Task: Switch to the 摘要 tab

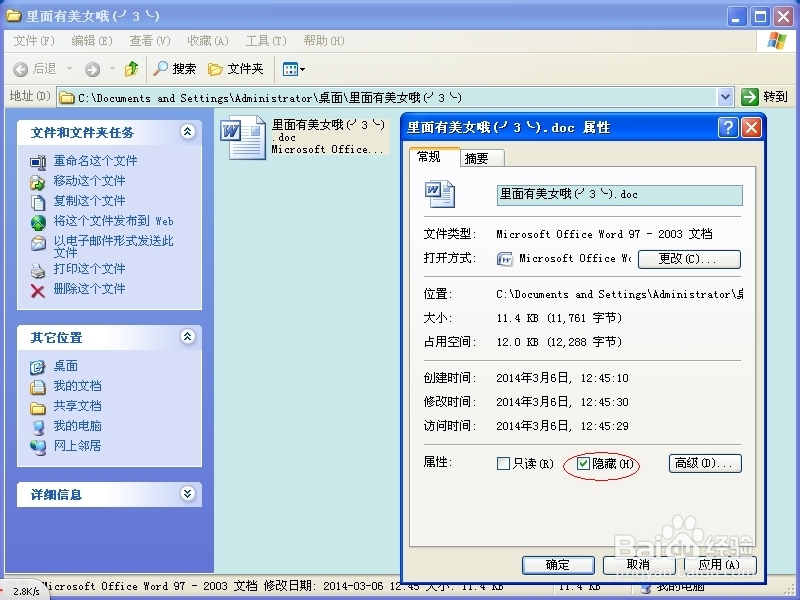Action: pos(477,158)
